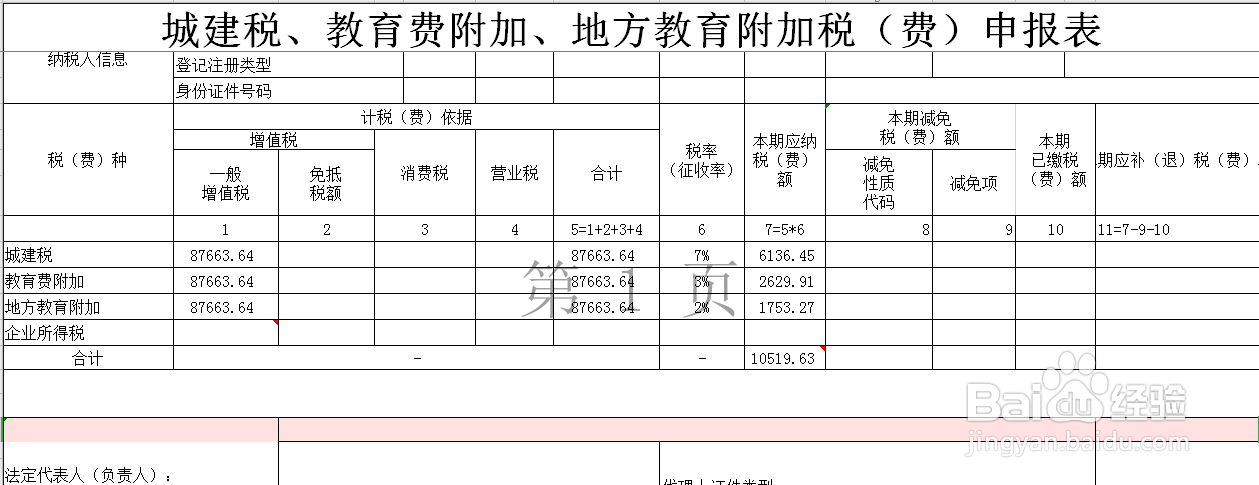
Task: Click the 法定代表人（负责人）： cell
Action: click(140, 464)
